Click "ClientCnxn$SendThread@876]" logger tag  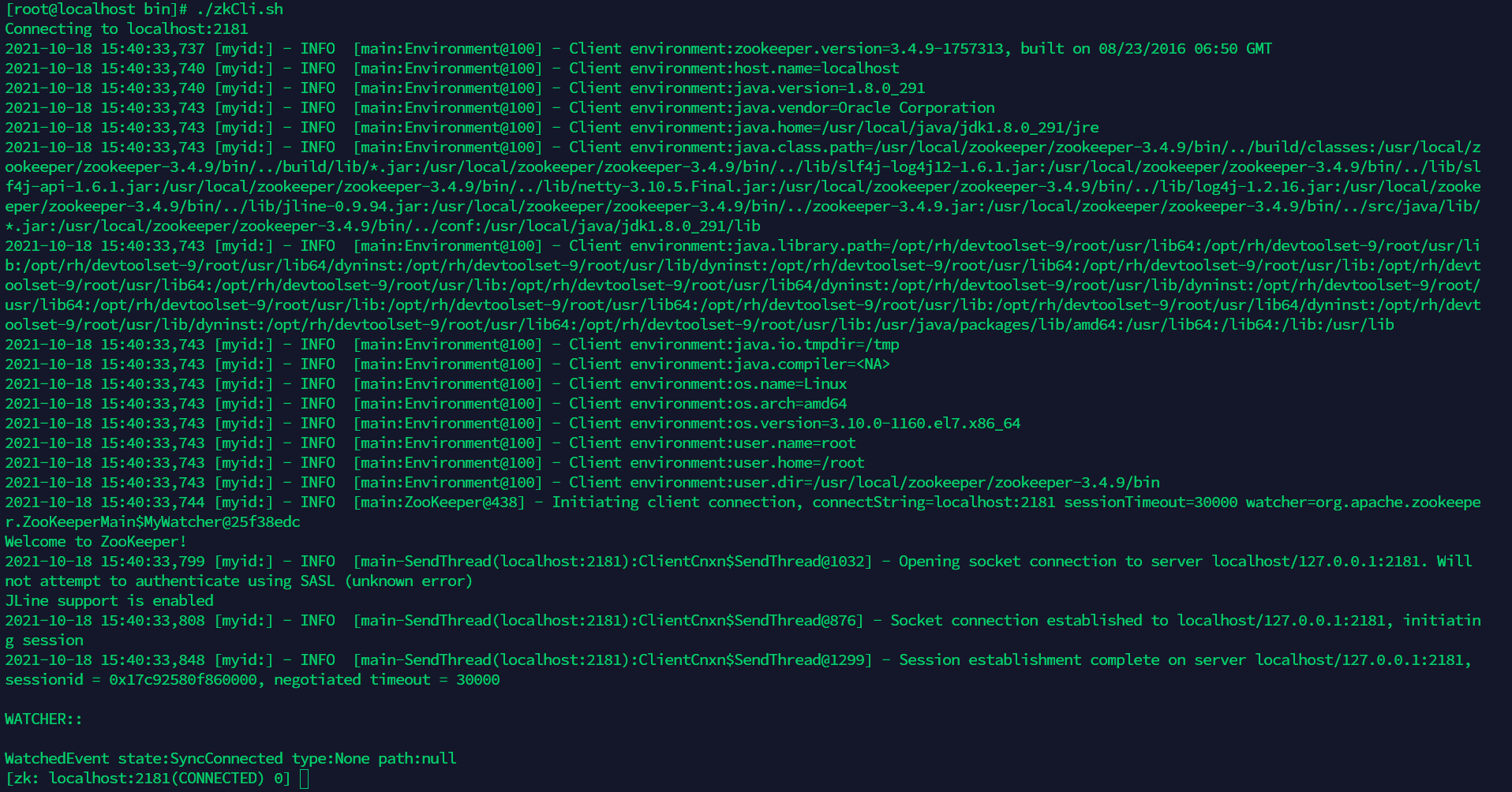click(751, 621)
